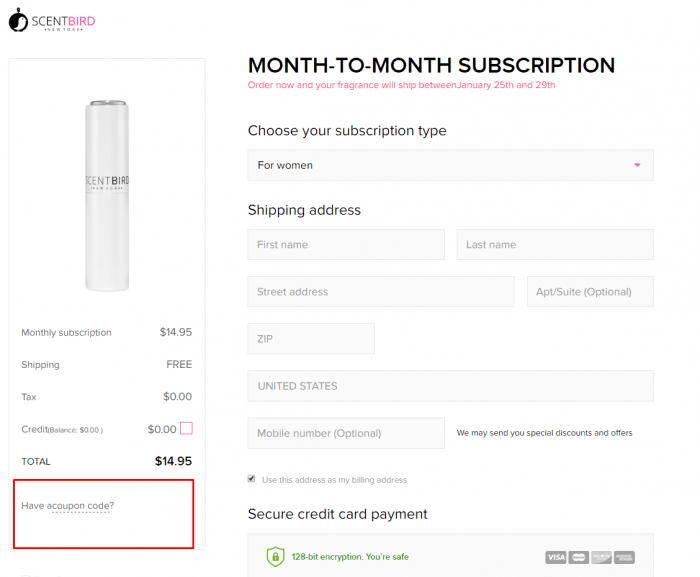Focus the First name input field
Image resolution: width=700 pixels, height=577 pixels.
pyautogui.click(x=346, y=244)
